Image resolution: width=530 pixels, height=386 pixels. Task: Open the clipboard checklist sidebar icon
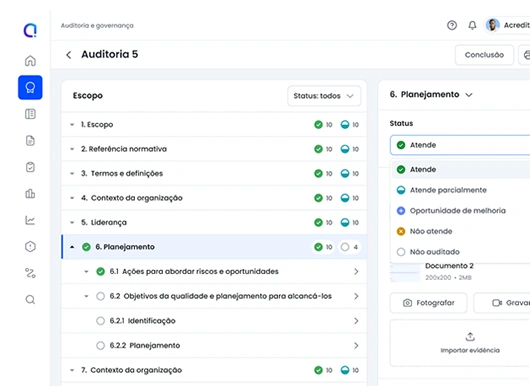click(30, 167)
